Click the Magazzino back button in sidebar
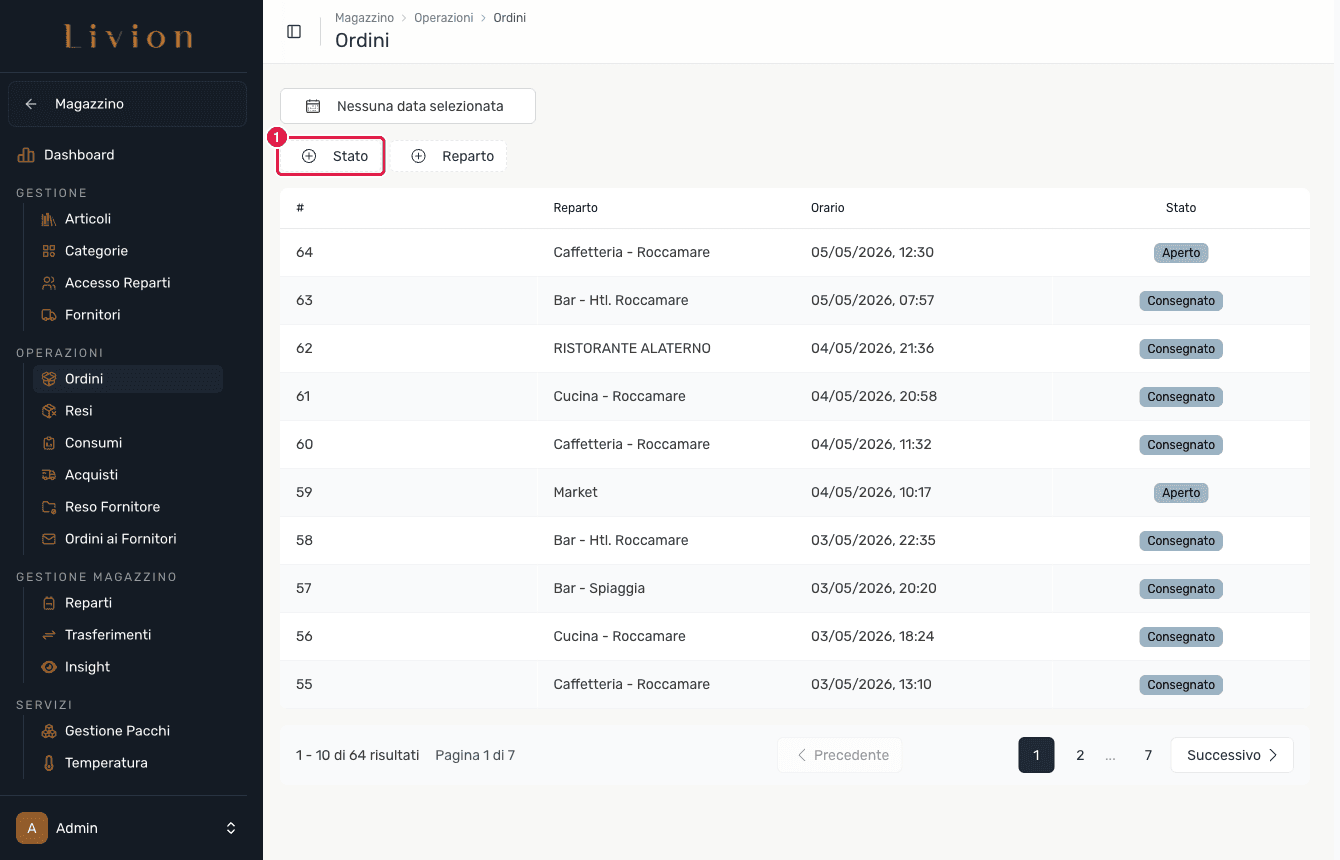Screen dimensions: 1340x860 [x=127, y=104]
